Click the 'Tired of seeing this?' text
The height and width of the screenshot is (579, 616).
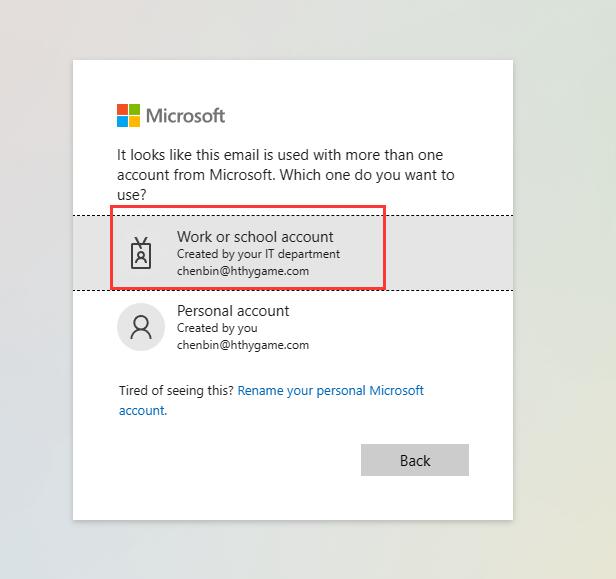pos(176,390)
